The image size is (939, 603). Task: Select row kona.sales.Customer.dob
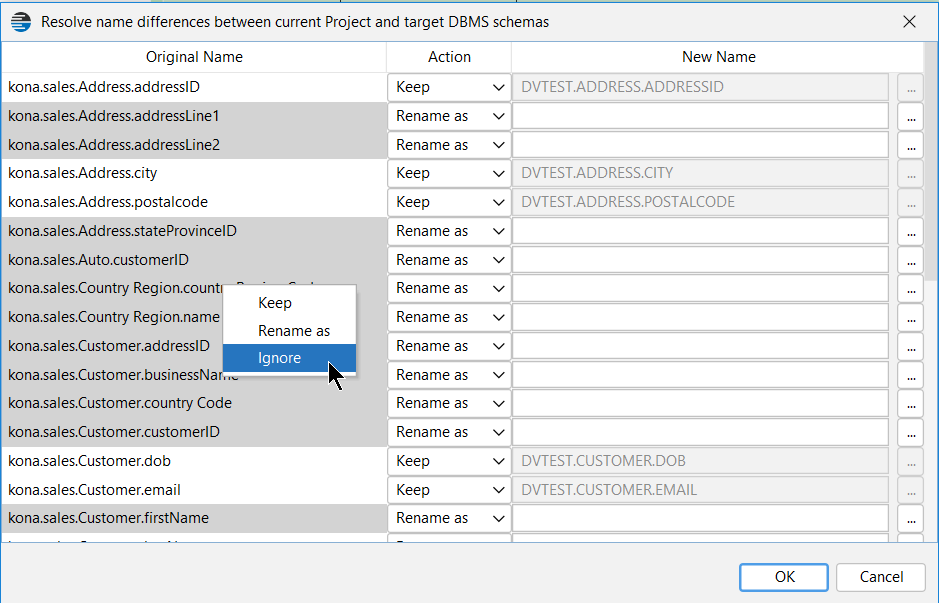click(194, 461)
